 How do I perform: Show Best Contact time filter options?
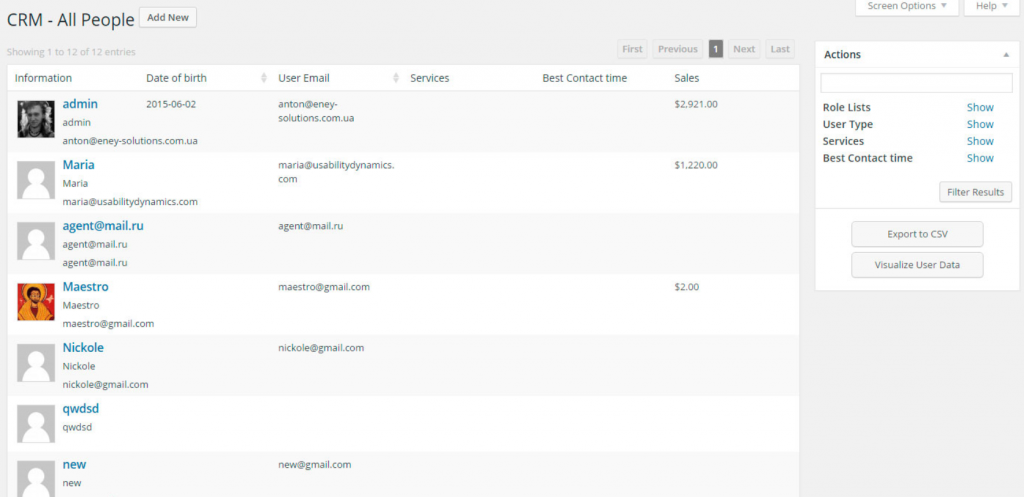[x=980, y=158]
